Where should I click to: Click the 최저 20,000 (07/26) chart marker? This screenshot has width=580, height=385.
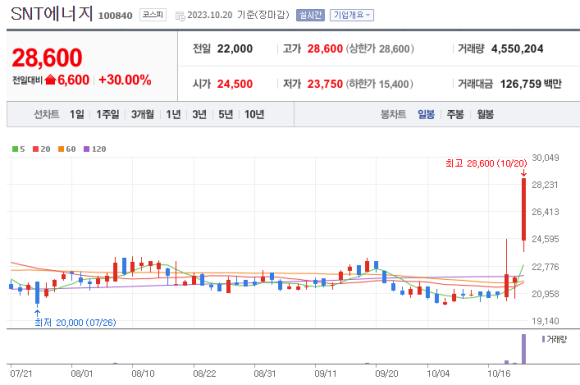tap(75, 323)
